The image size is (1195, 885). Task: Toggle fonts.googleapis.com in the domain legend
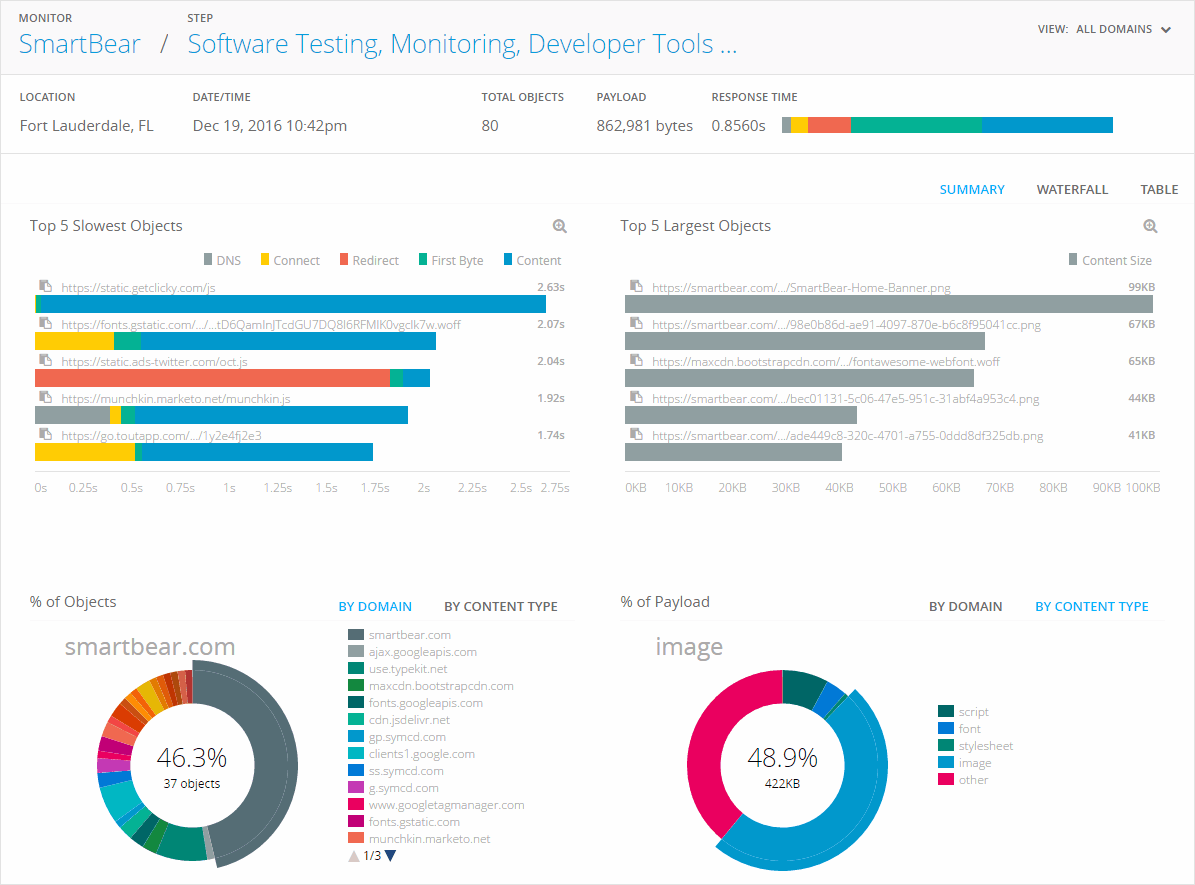[416, 703]
